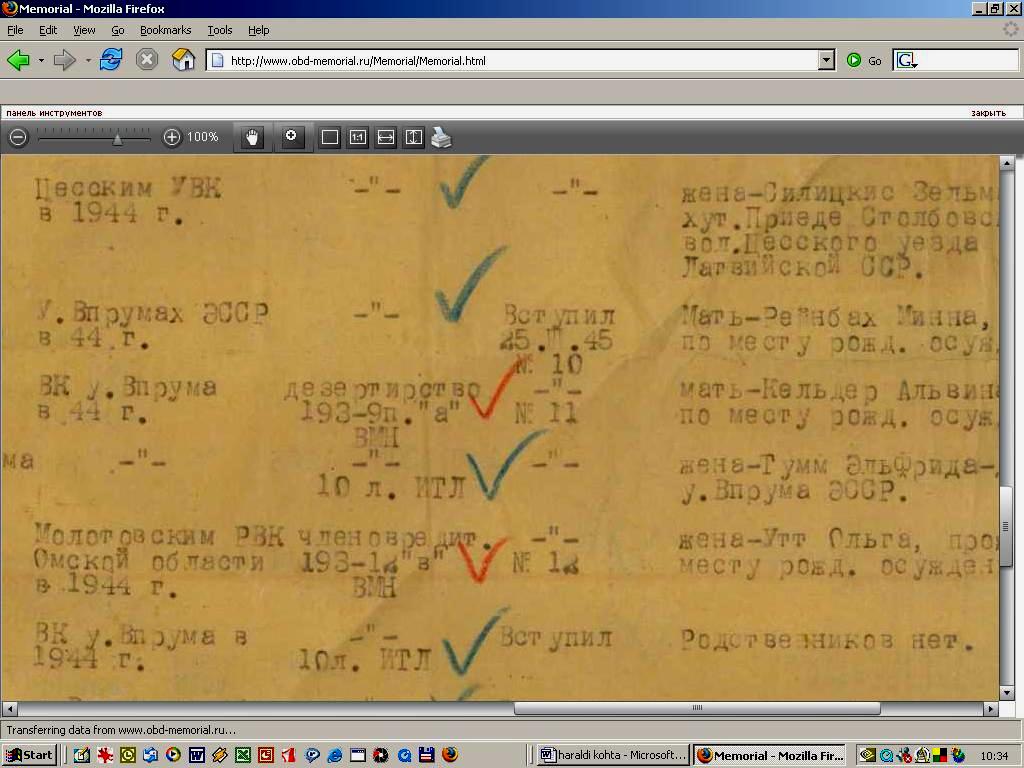The height and width of the screenshot is (768, 1024).
Task: Click the zoom in plus button
Action: pyautogui.click(x=172, y=138)
